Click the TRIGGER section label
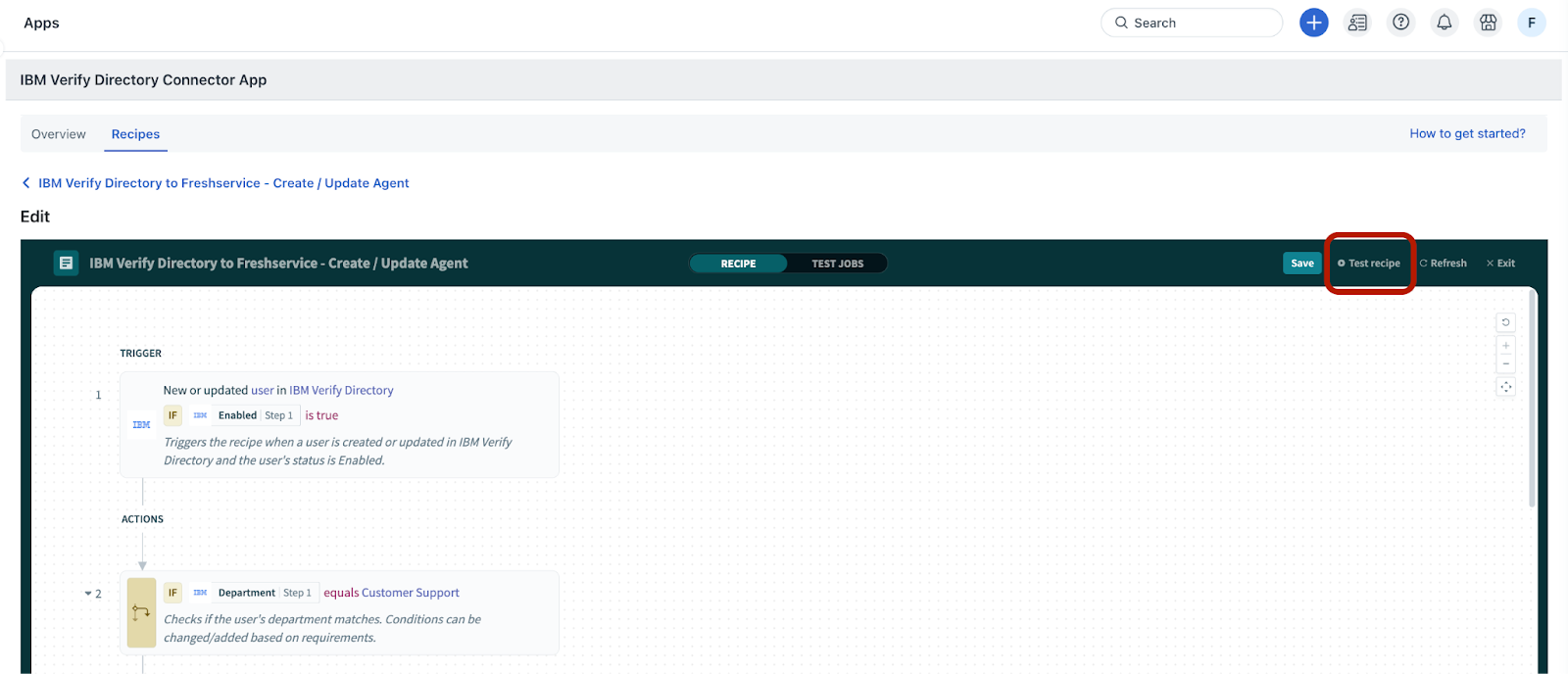Screen dimensions: 1568x674 [x=141, y=354]
